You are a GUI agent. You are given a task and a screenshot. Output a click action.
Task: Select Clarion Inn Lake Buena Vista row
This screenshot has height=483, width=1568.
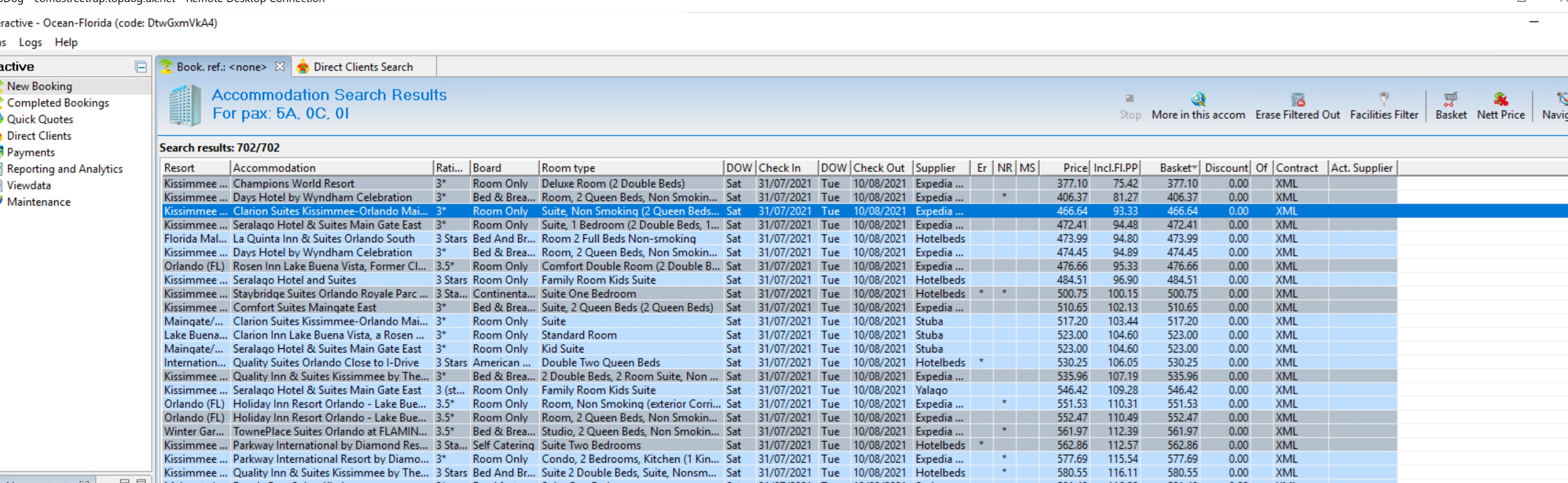(x=779, y=335)
